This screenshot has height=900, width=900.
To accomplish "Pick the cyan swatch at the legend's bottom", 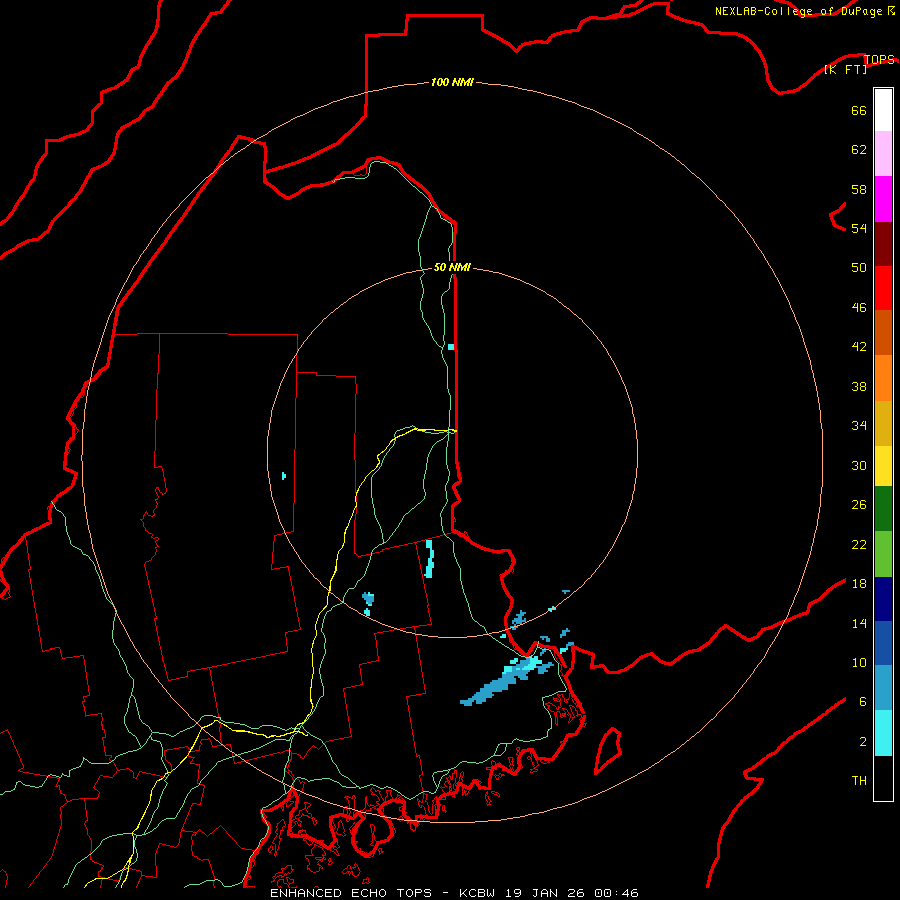I will [883, 733].
